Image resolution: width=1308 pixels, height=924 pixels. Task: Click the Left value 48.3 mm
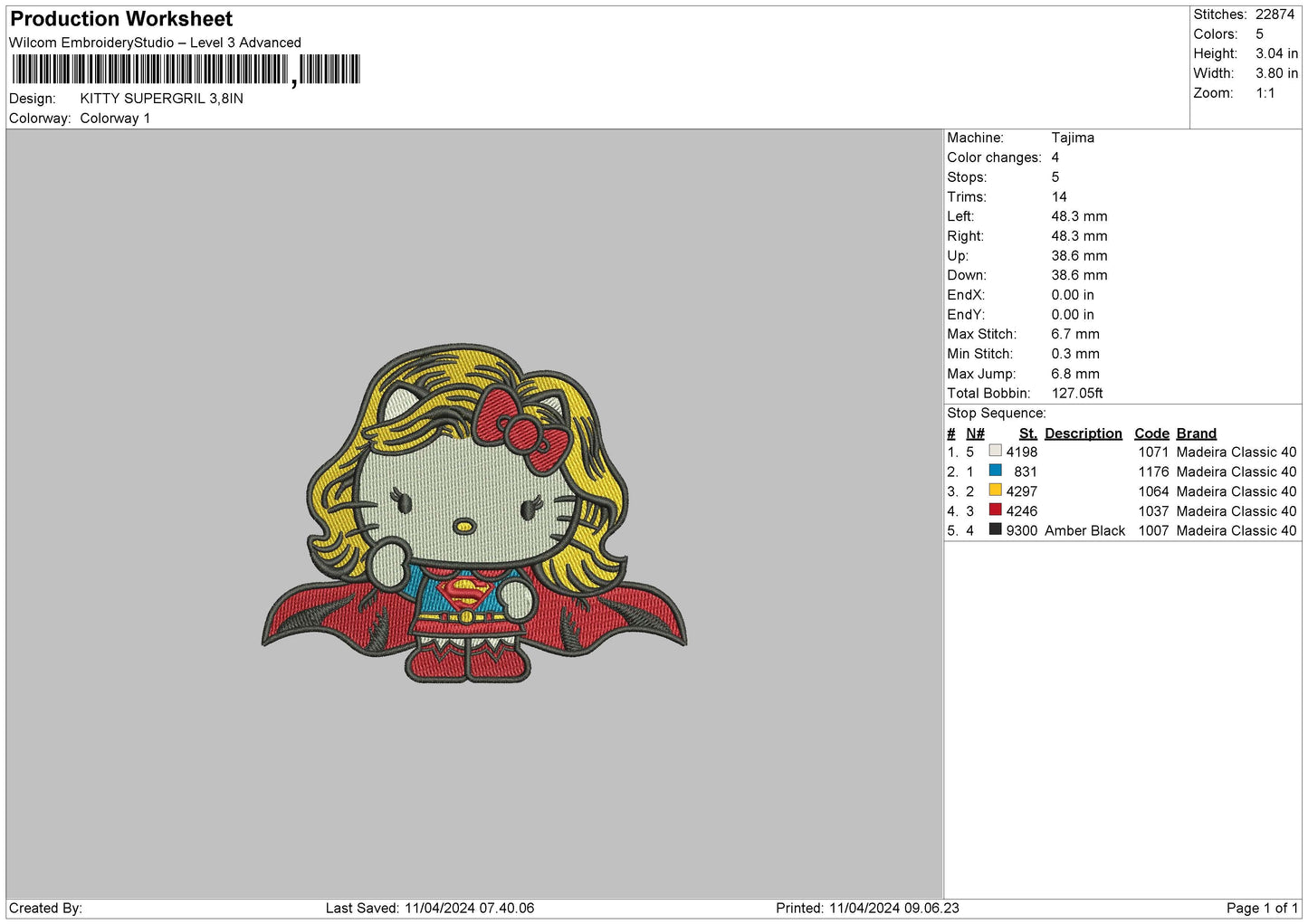[1079, 216]
